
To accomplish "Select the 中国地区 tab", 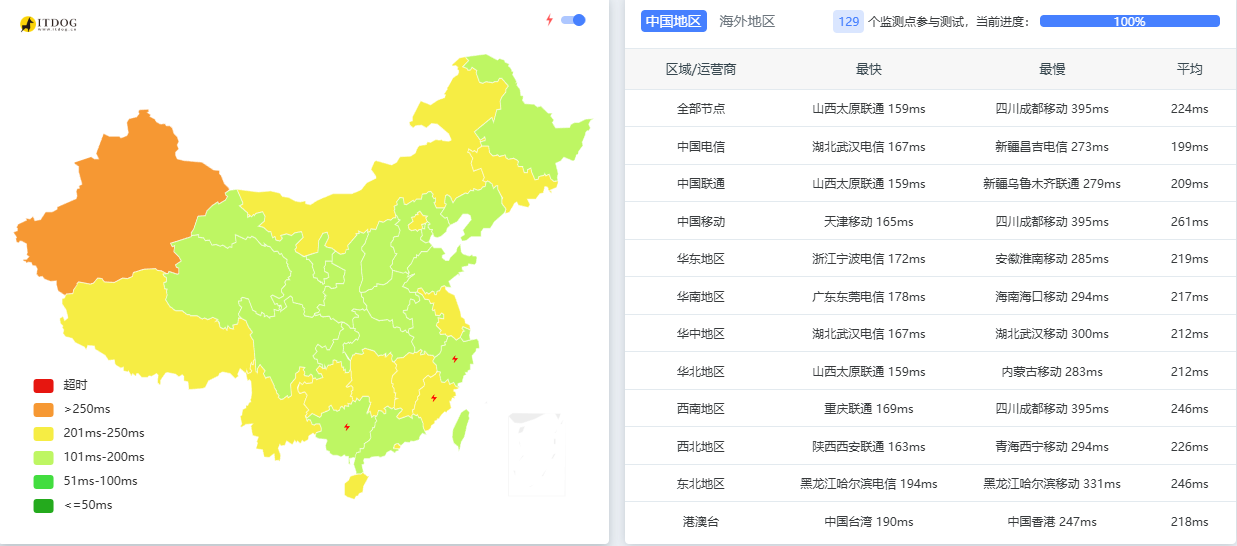I will (x=674, y=21).
